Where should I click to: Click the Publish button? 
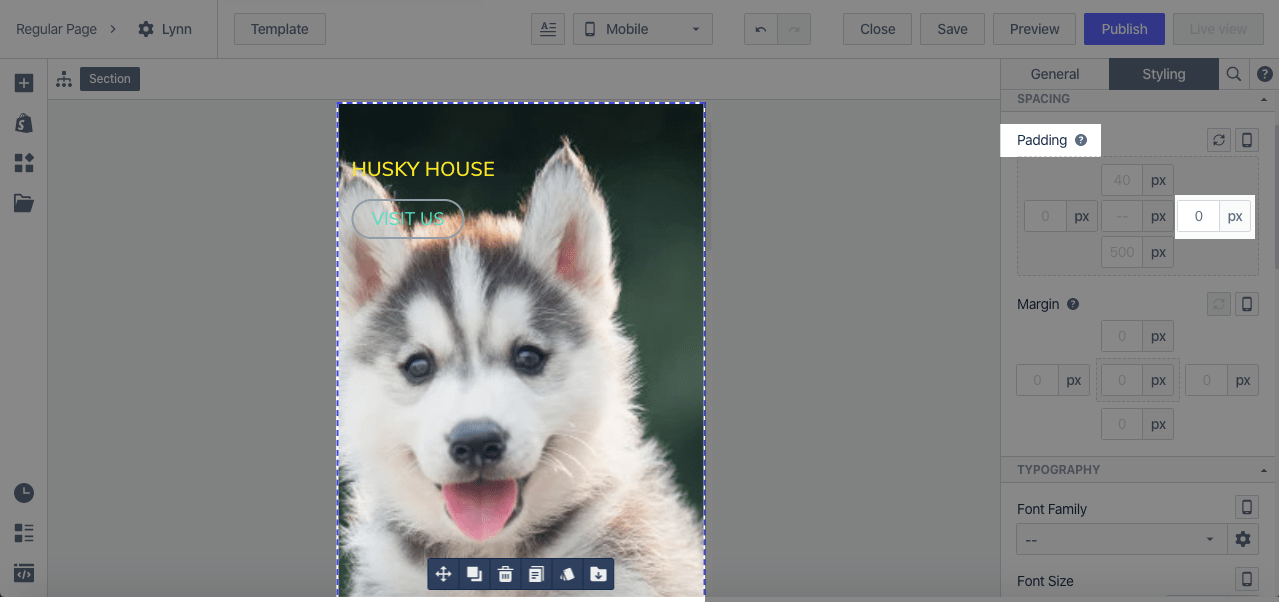pos(1124,29)
